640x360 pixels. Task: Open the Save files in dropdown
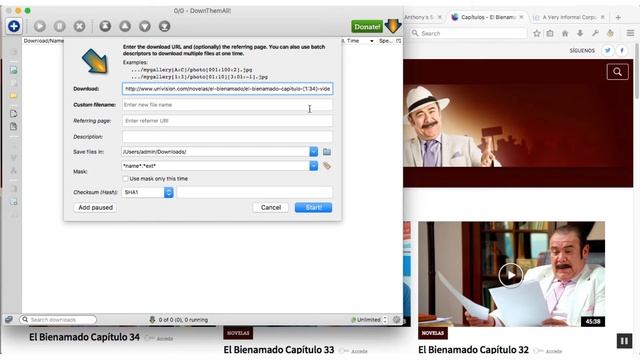pyautogui.click(x=313, y=152)
